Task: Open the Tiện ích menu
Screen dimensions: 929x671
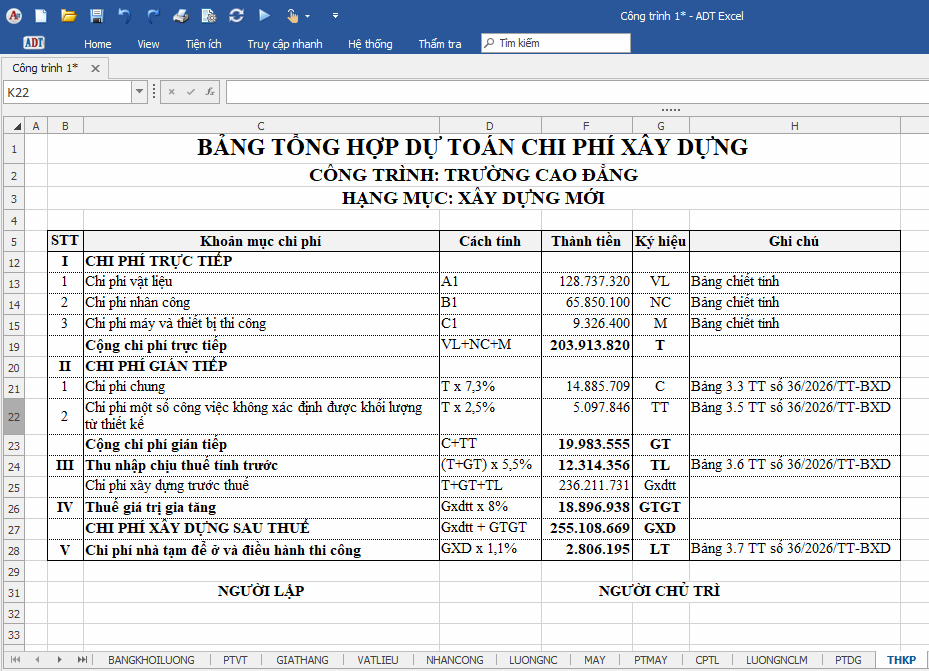Action: (x=203, y=44)
